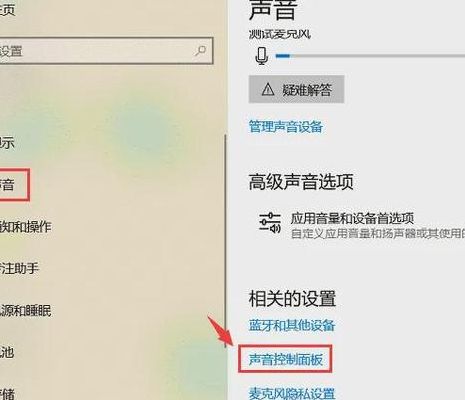465x400 pixels.
Task: Open 麦克风隐私设置 link
Action: 292,393
